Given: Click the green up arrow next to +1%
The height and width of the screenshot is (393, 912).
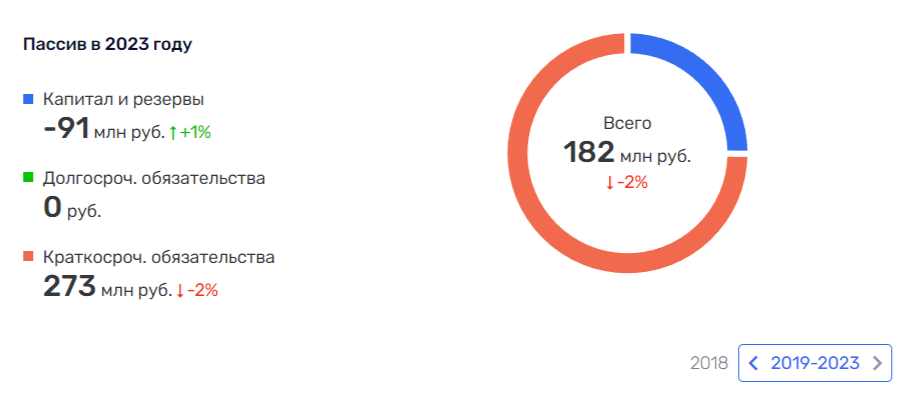Looking at the screenshot, I should pyautogui.click(x=173, y=133).
